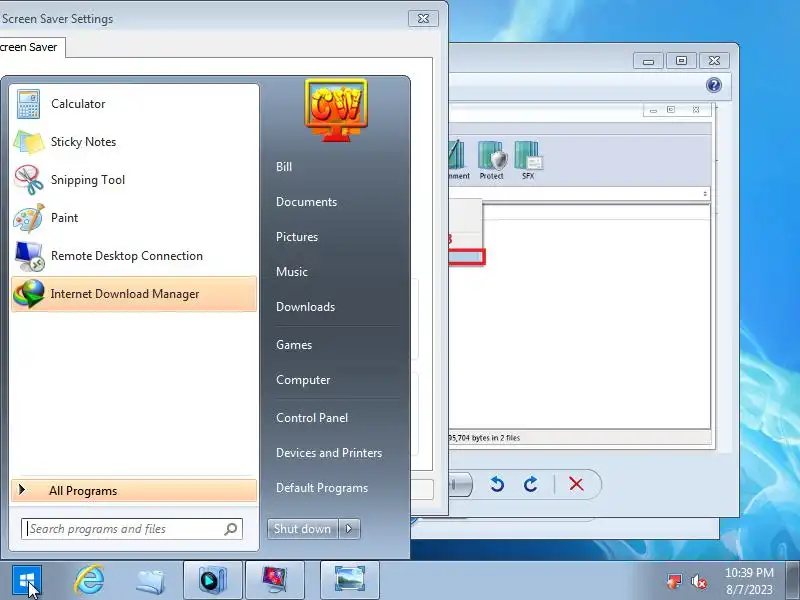Click the Search programs and files box
The height and width of the screenshot is (600, 800).
click(x=132, y=529)
